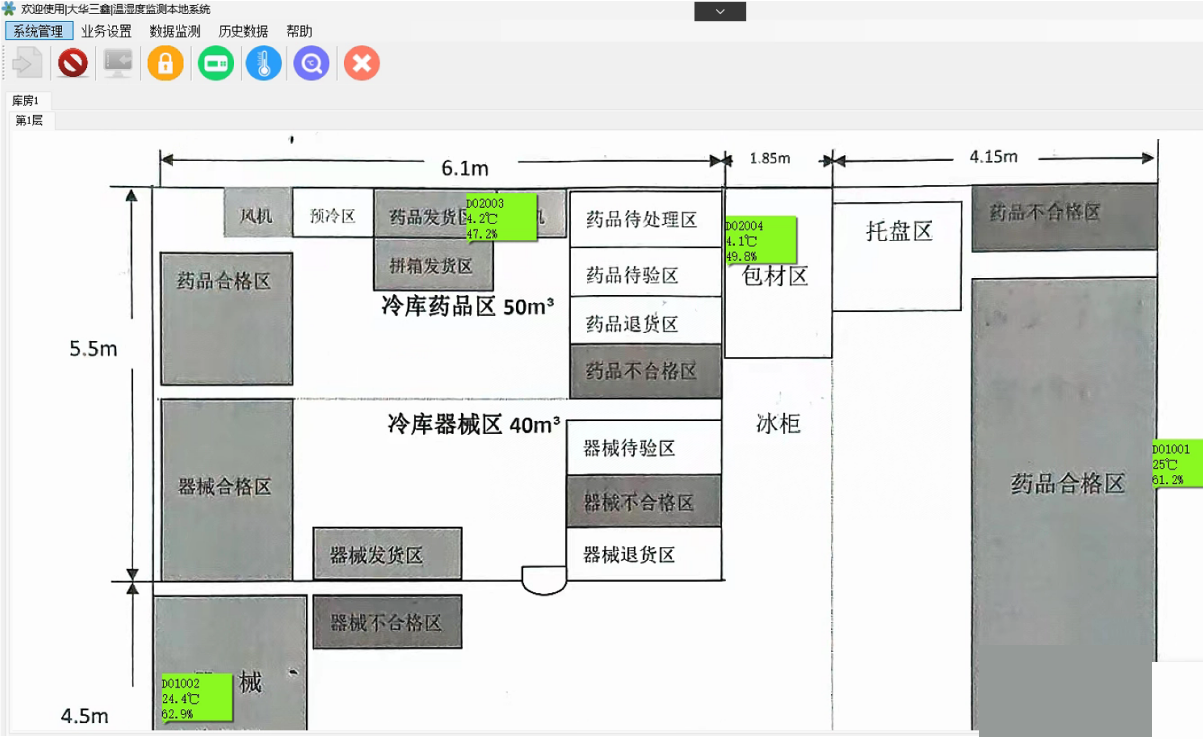Open the 数据监测 menu
1203x739 pixels.
(x=175, y=31)
